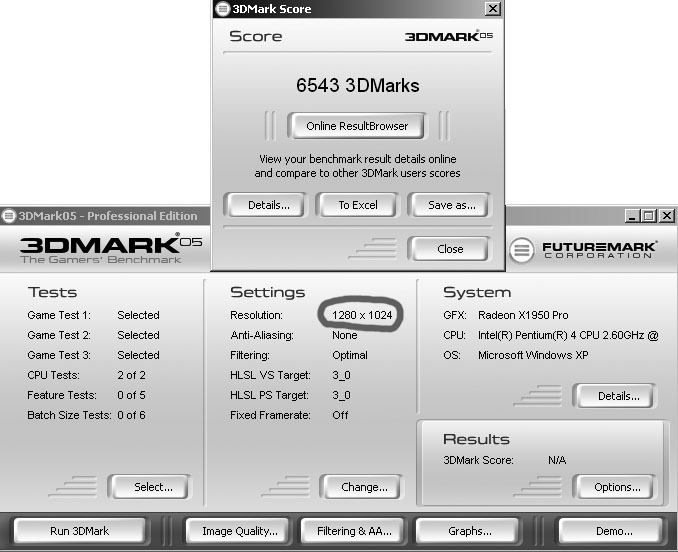Click the Close button in Score dialog
Screen dimensions: 678x552
point(450,249)
